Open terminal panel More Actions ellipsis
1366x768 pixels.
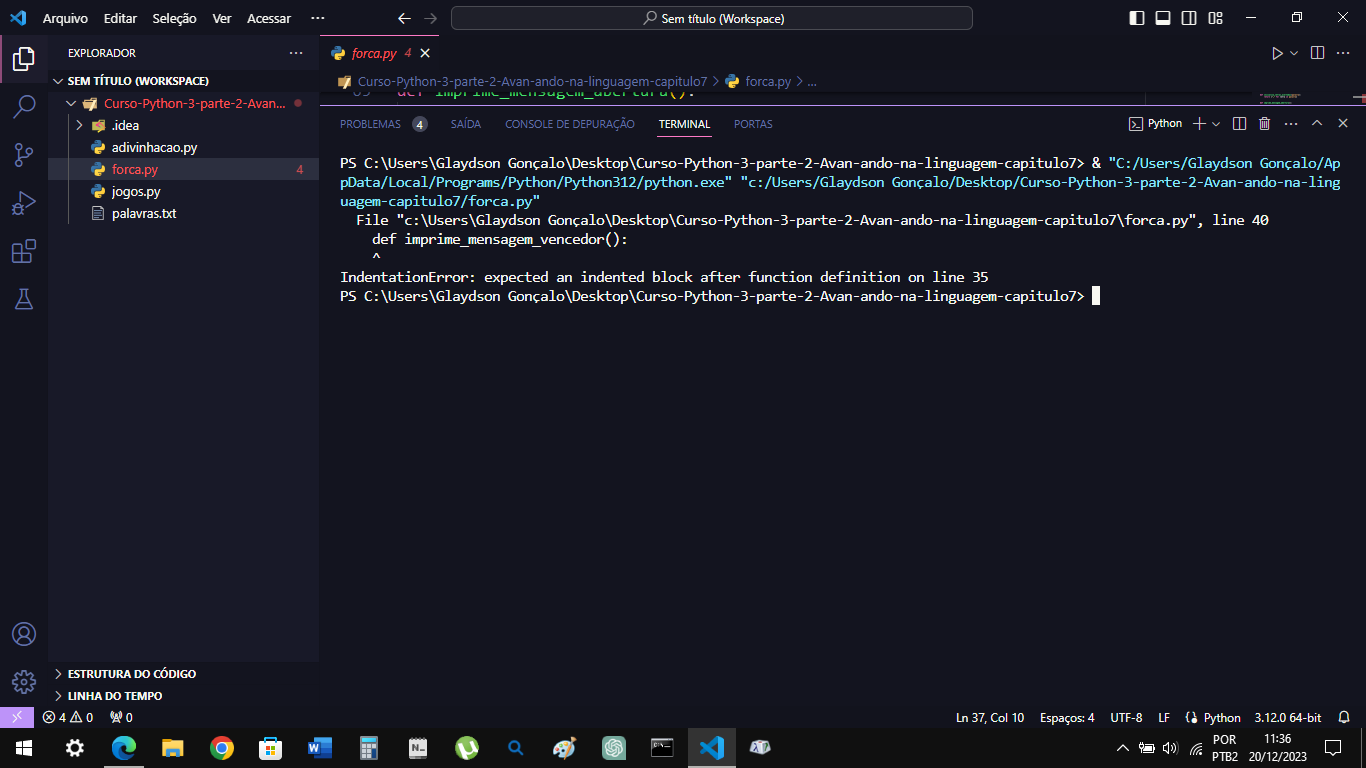point(1290,123)
